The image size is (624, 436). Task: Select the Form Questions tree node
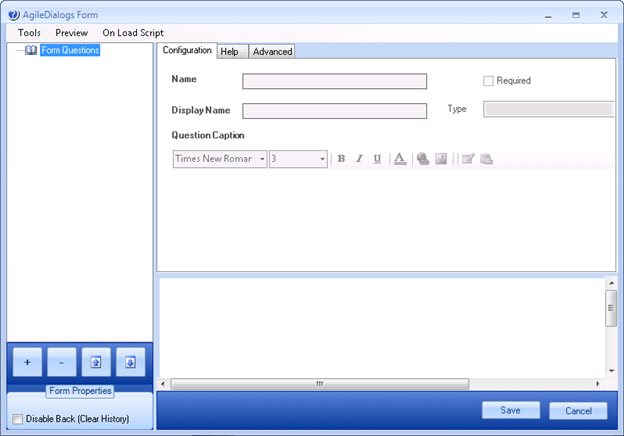click(70, 50)
